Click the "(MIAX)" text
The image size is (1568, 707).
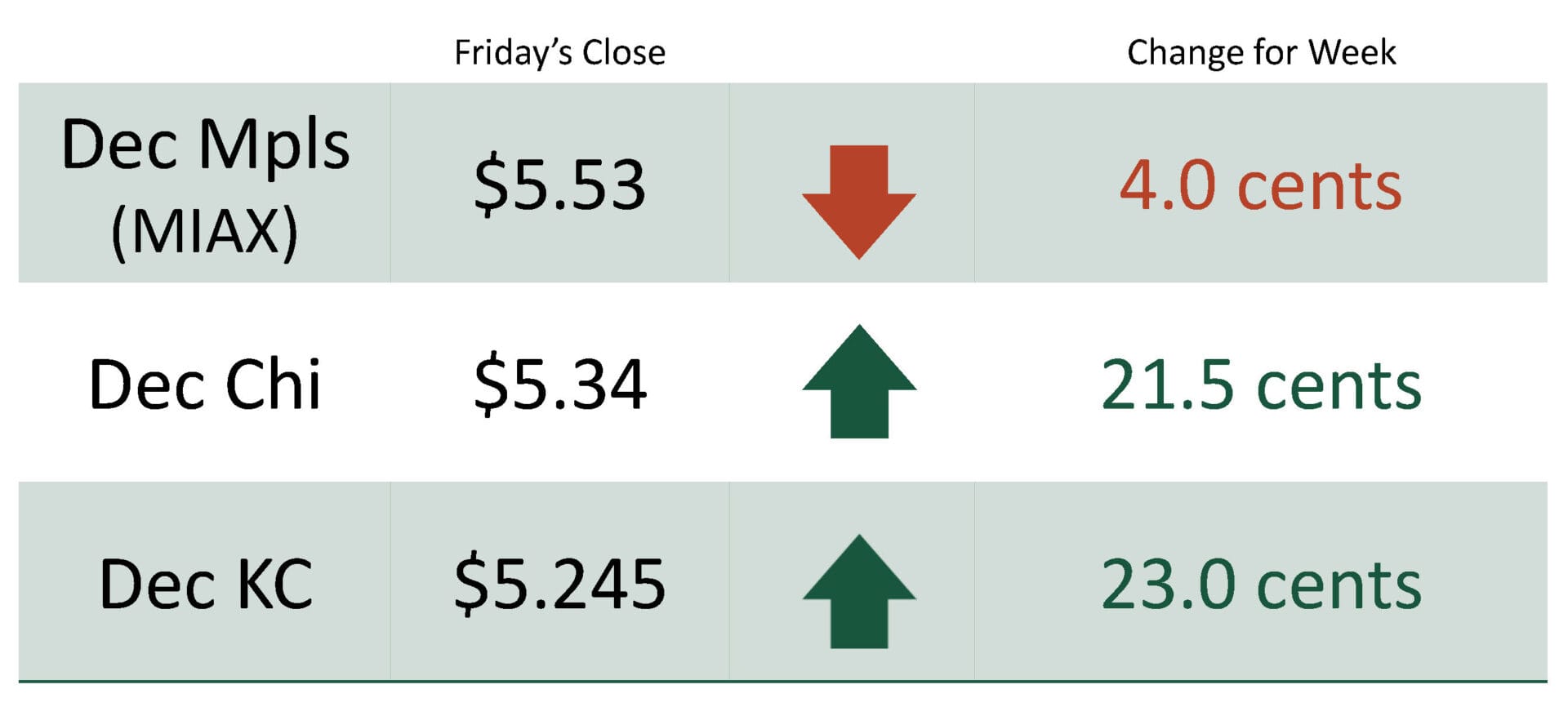(x=205, y=233)
